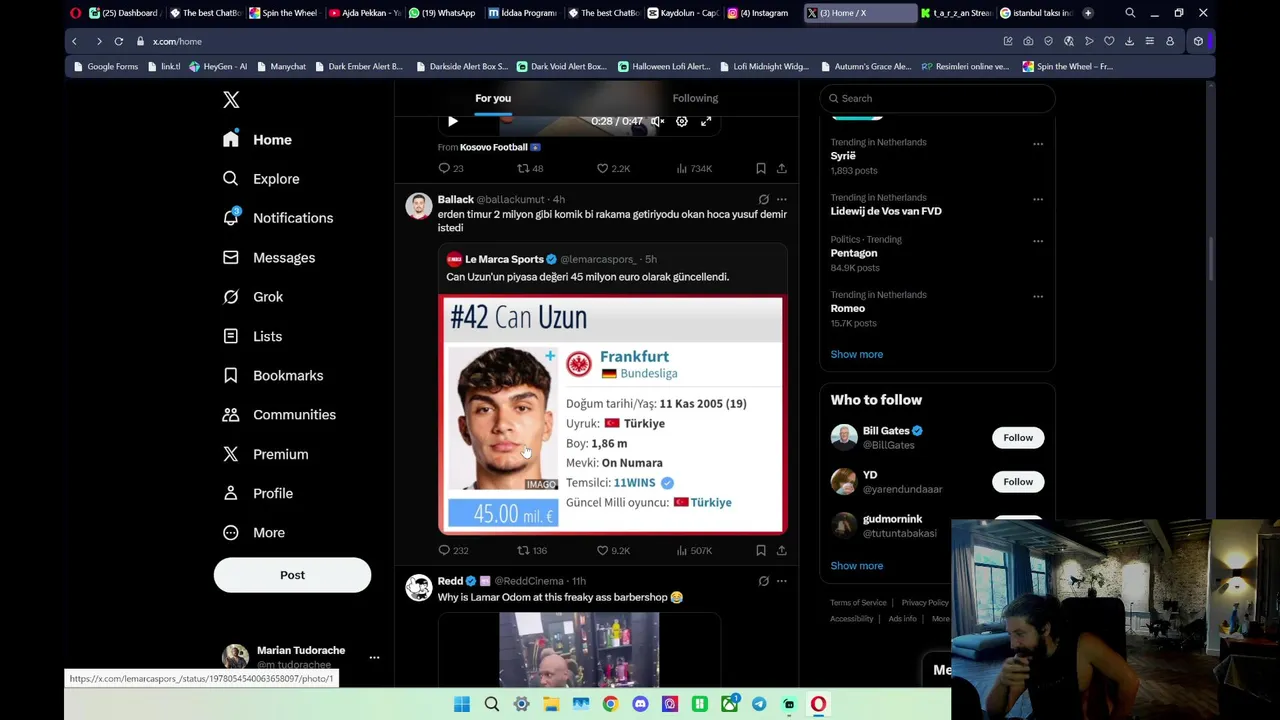
Task: Click Show more under trending topics
Action: [857, 355]
